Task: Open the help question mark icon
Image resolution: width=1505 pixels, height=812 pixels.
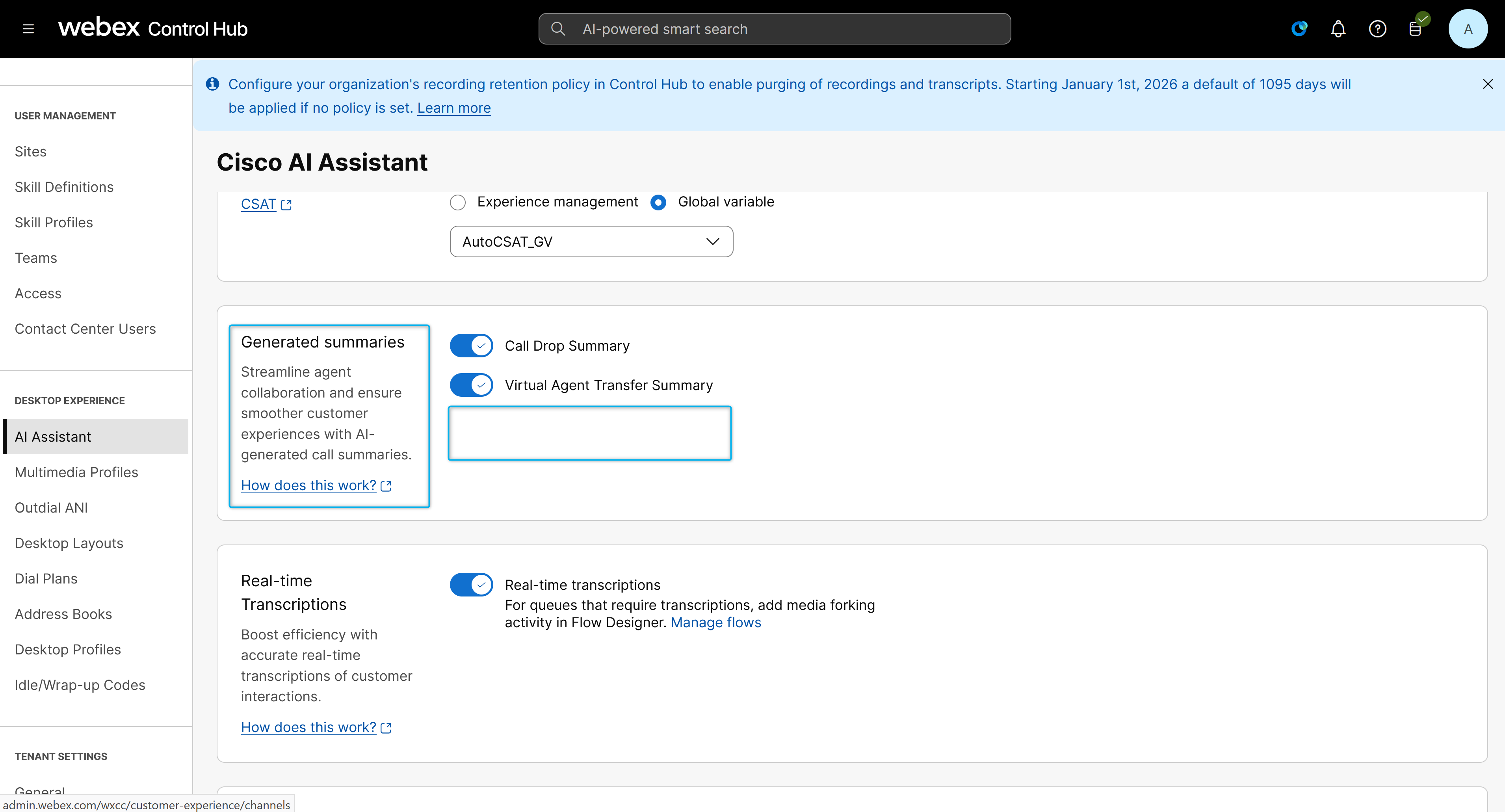Action: (1377, 29)
